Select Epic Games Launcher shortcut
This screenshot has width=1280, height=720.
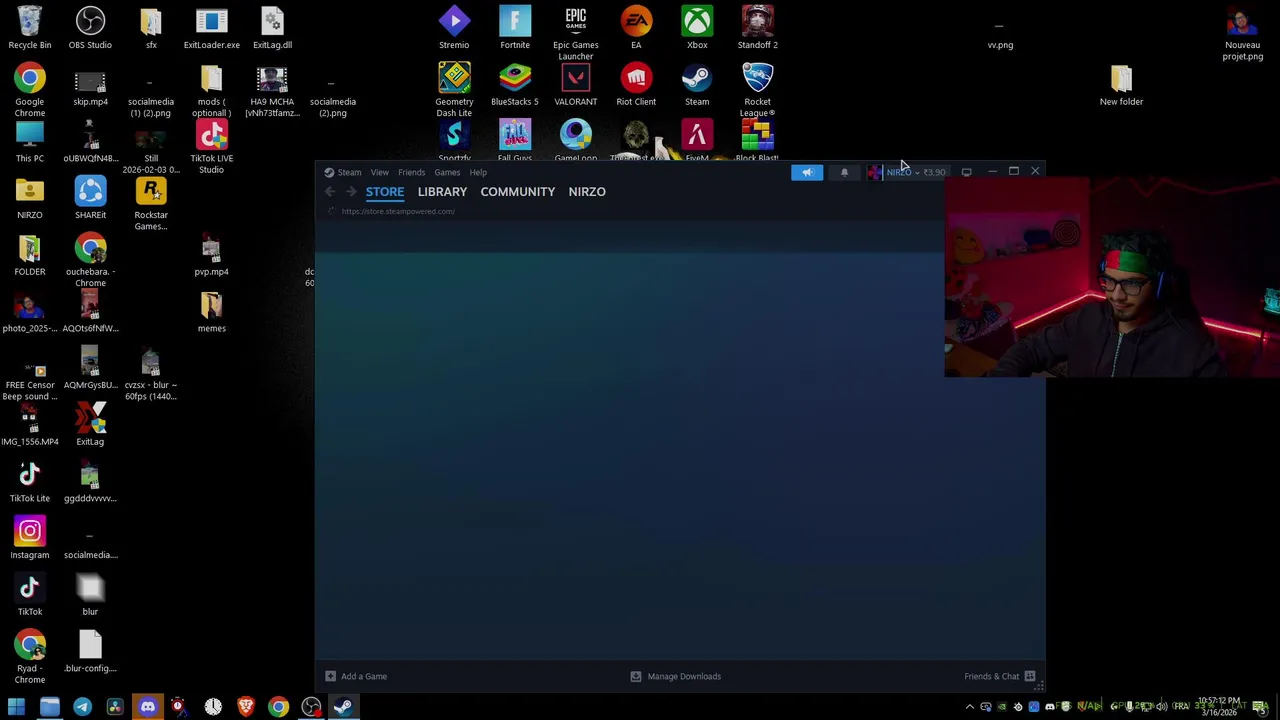click(576, 32)
